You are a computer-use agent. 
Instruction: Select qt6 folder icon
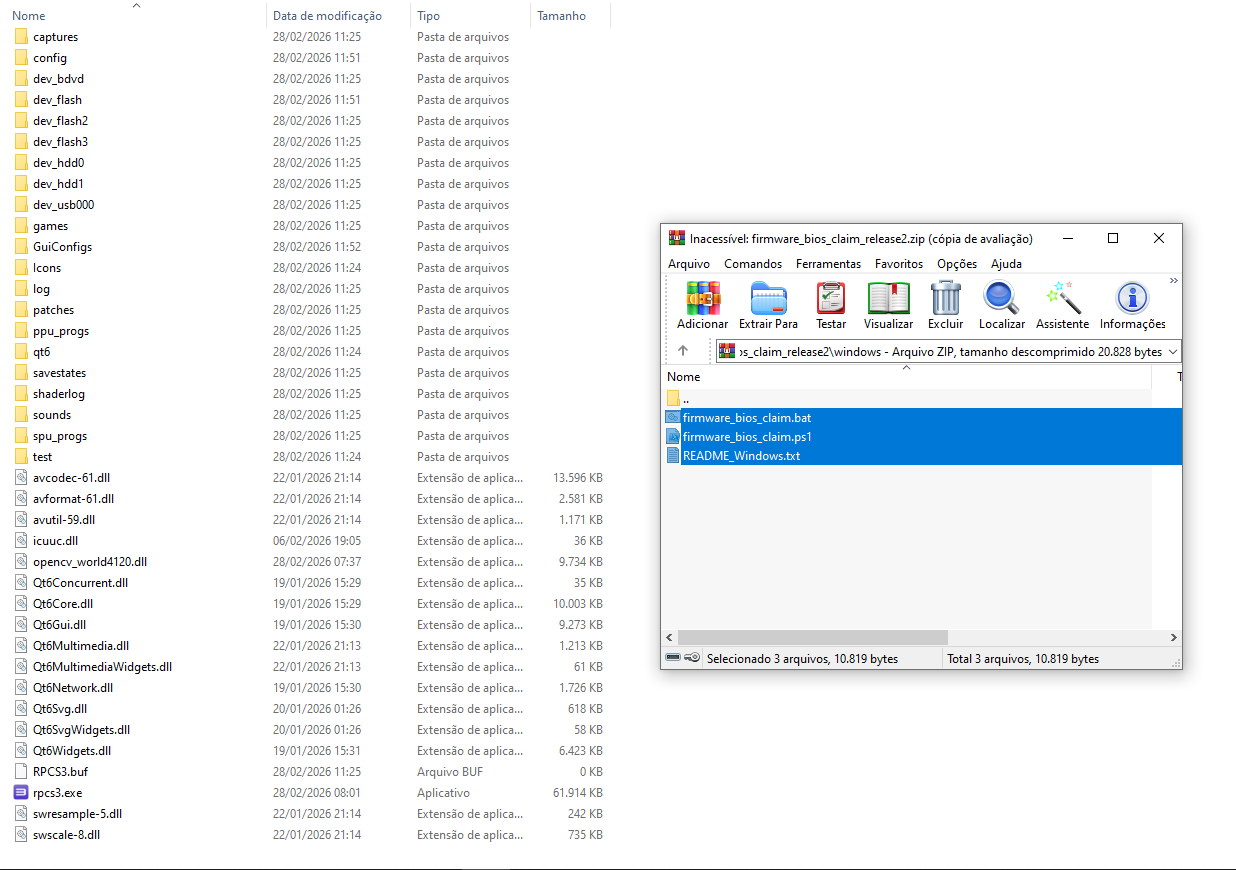click(x=21, y=352)
